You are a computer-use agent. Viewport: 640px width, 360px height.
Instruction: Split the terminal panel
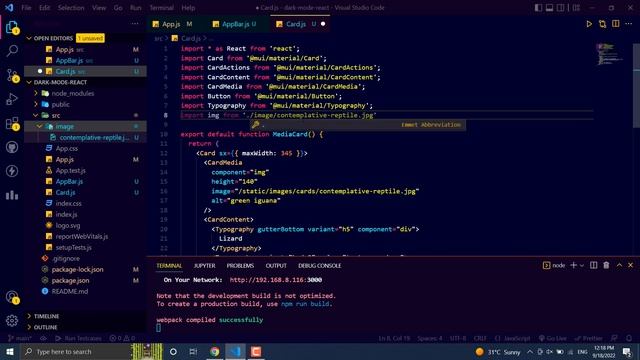593,265
